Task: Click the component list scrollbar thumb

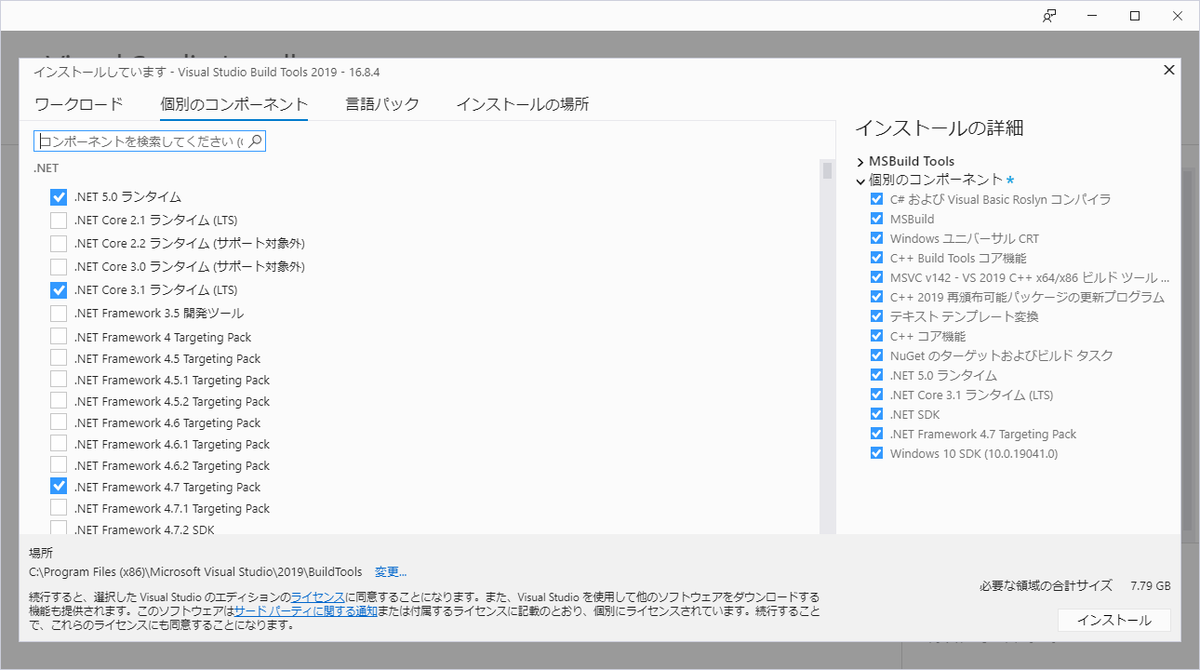Action: [x=827, y=171]
